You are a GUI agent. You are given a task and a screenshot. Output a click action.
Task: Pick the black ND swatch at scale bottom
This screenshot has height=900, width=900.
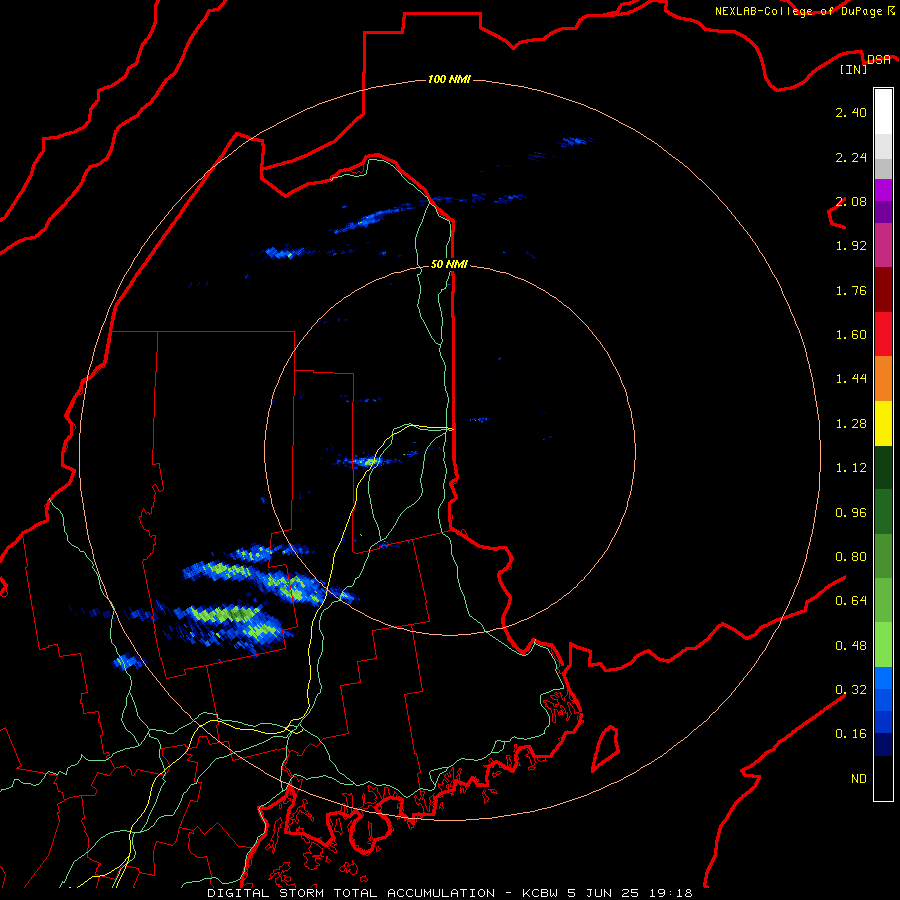(x=883, y=778)
